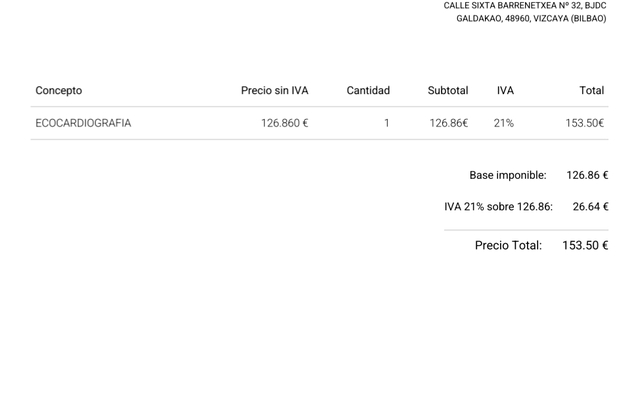
Task: Click the Base imponible label
Action: coord(507,175)
